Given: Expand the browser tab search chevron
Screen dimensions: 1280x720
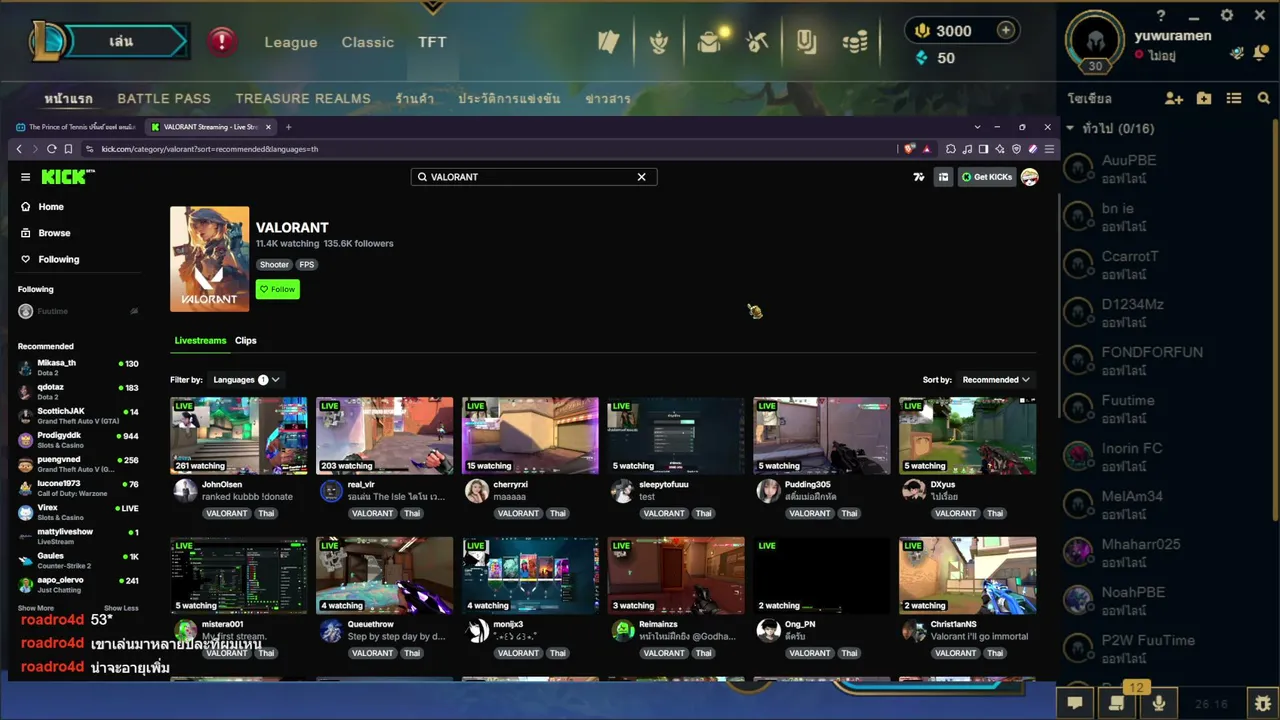Looking at the screenshot, I should [977, 127].
